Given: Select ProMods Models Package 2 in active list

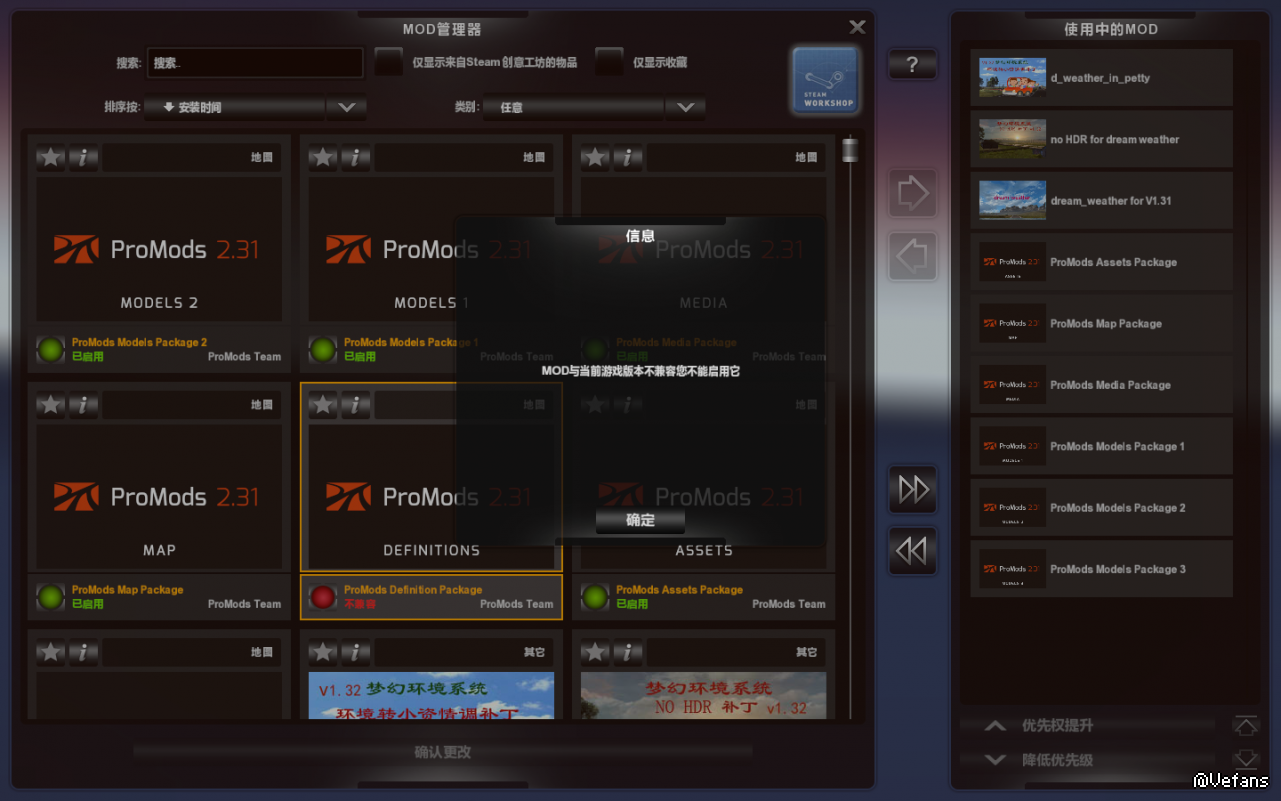Looking at the screenshot, I should coord(1101,508).
